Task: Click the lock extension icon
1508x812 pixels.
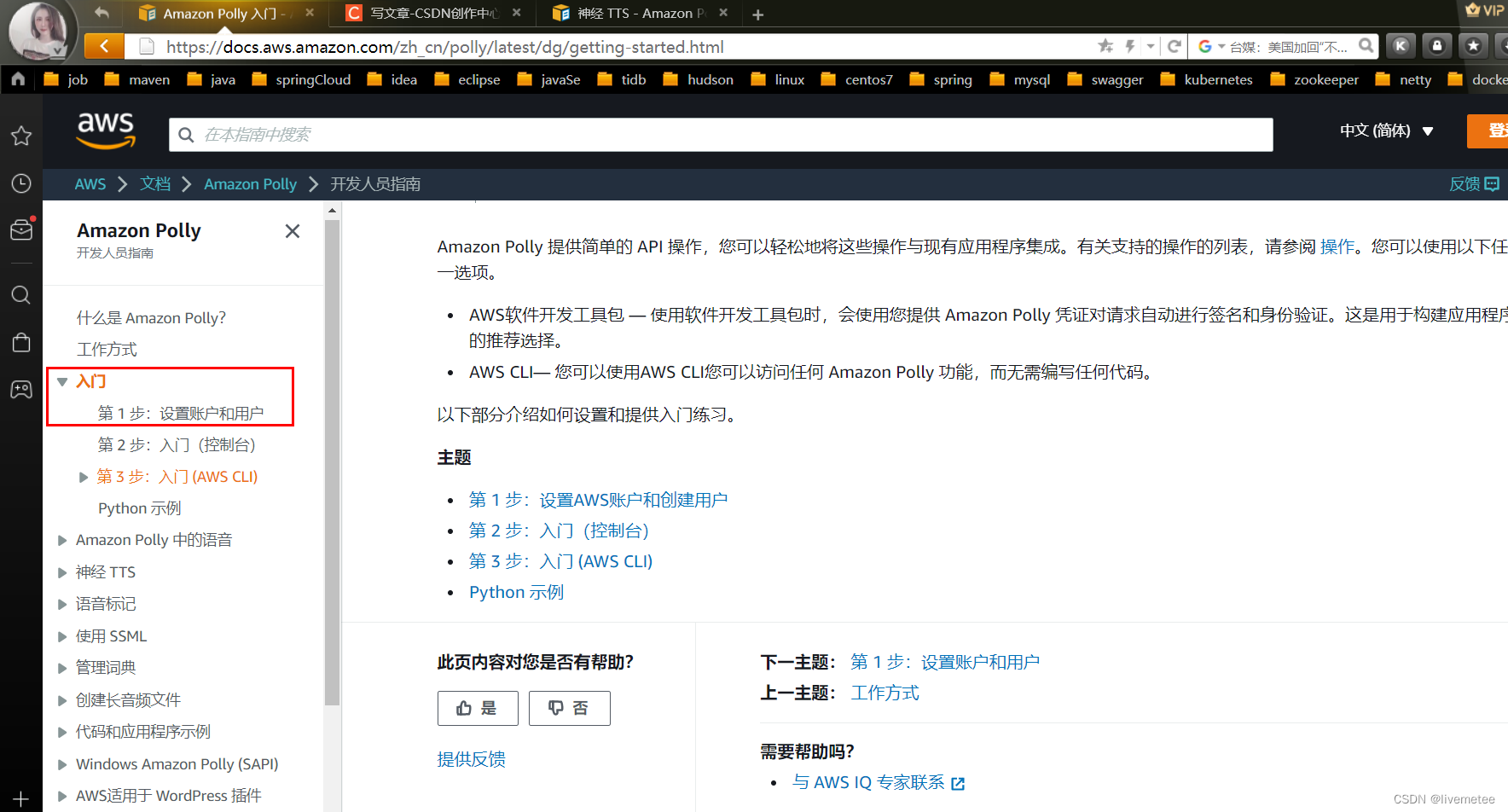Action: pyautogui.click(x=1437, y=46)
